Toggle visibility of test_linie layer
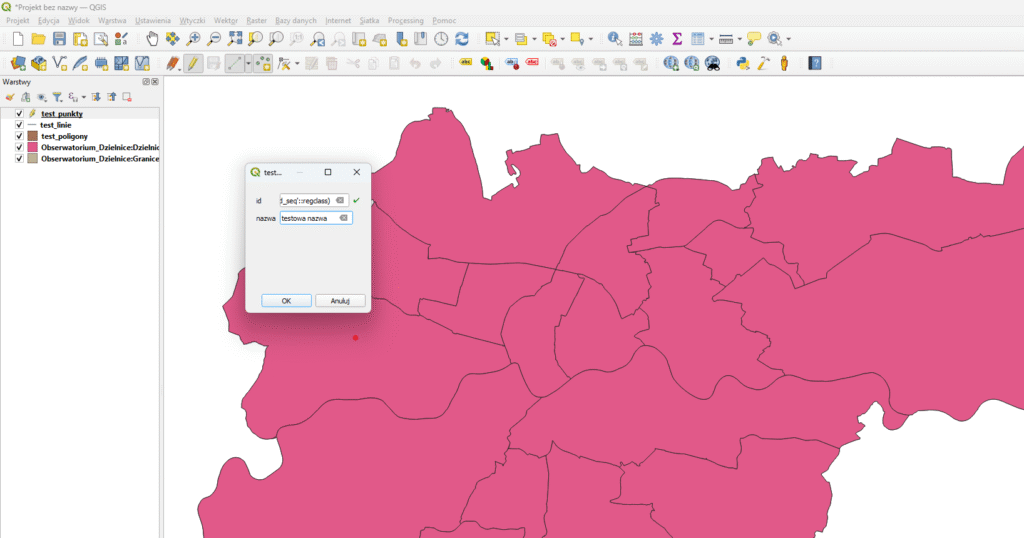The image size is (1024, 538). click(x=19, y=125)
